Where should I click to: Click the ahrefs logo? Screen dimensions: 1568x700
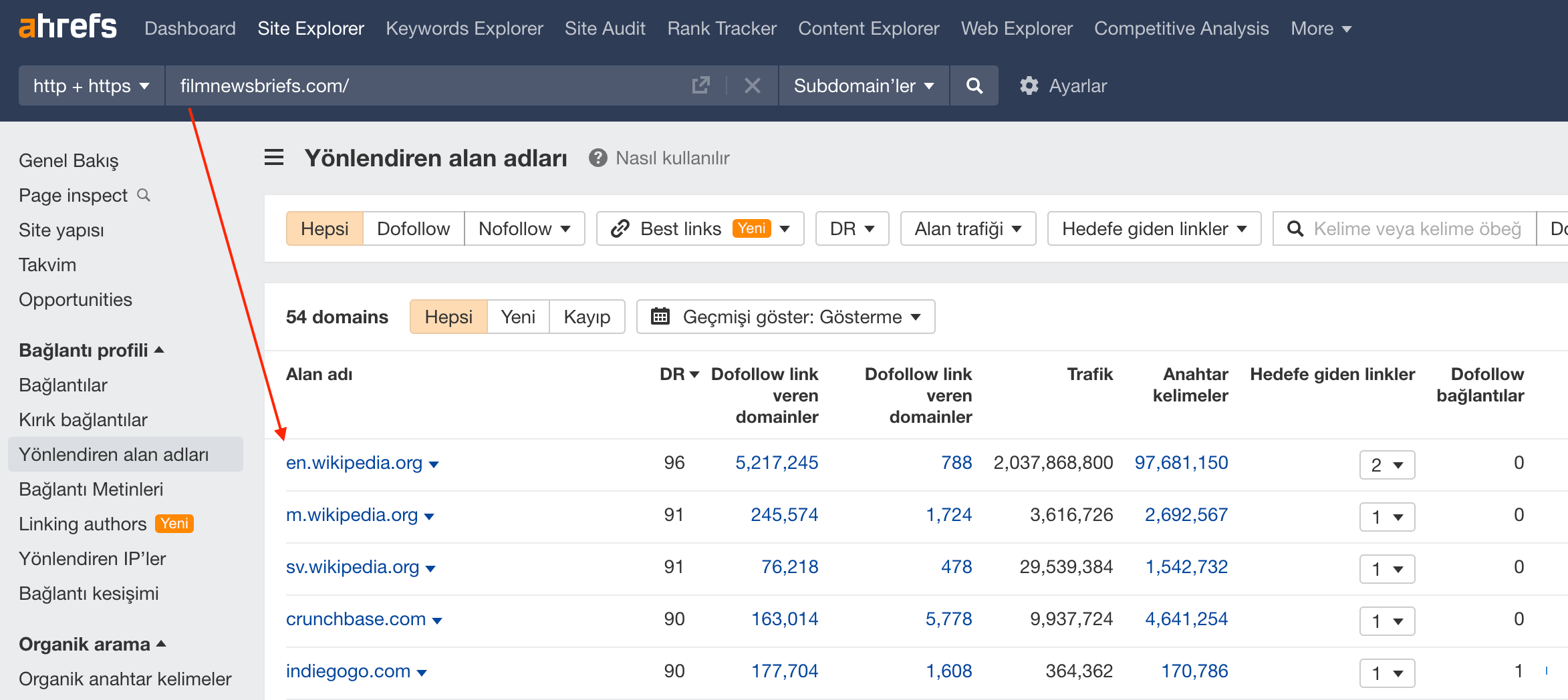click(x=68, y=27)
